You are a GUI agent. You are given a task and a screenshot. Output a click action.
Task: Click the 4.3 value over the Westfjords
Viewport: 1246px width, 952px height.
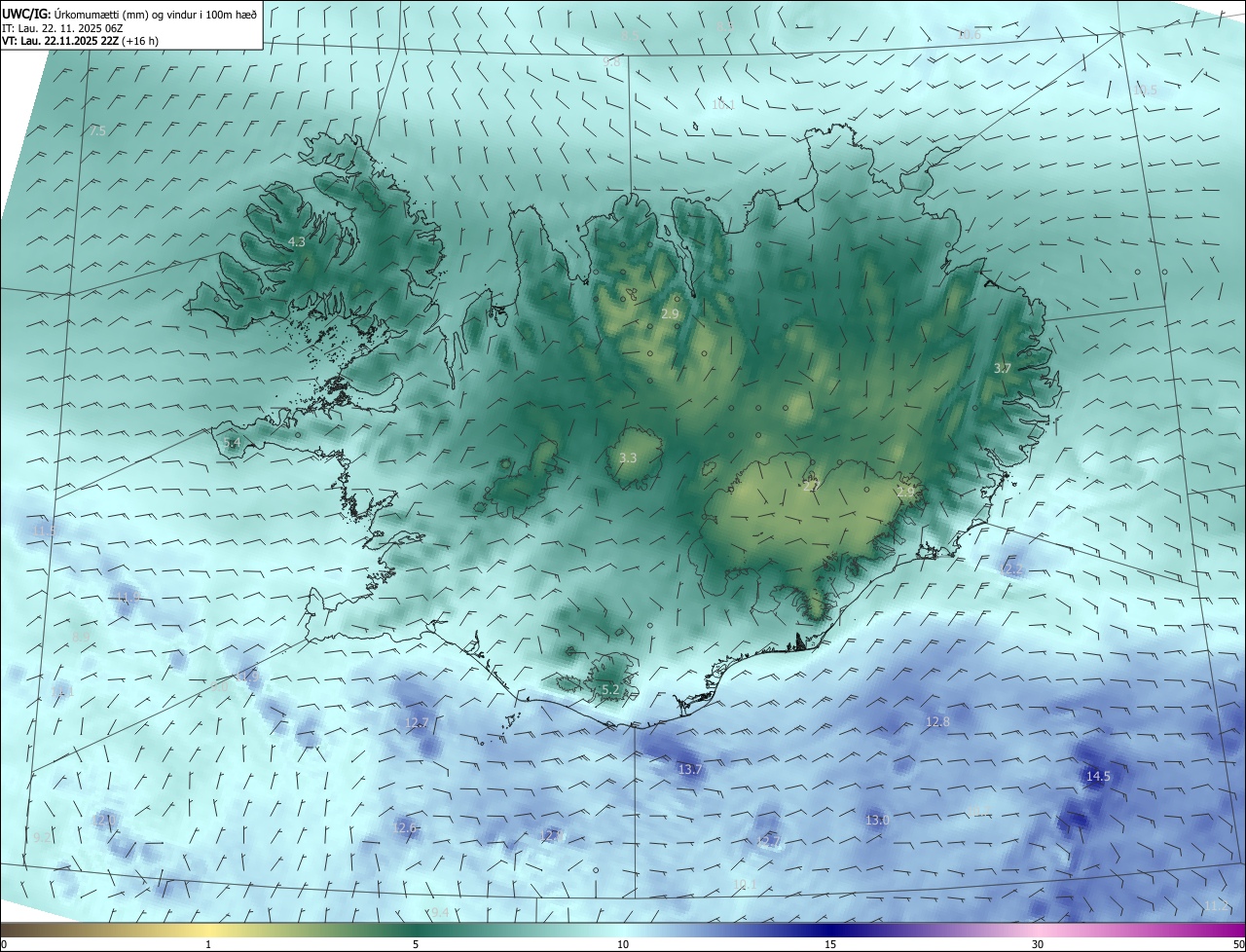click(297, 241)
